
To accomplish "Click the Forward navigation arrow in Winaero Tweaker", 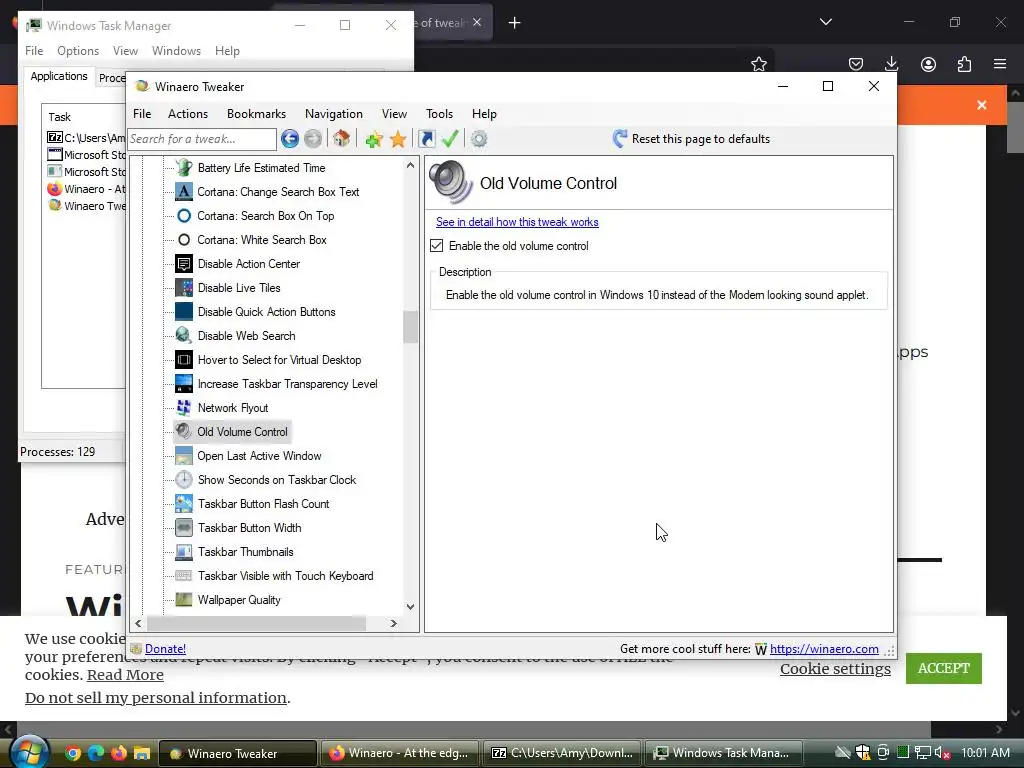I will click(x=313, y=138).
